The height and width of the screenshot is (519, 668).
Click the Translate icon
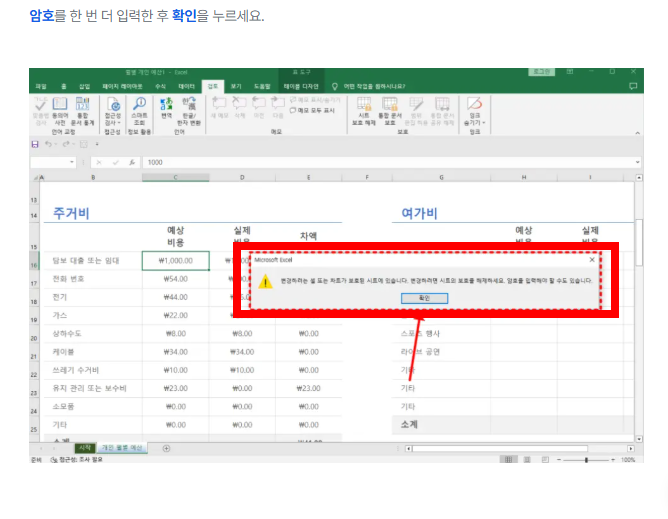point(166,104)
